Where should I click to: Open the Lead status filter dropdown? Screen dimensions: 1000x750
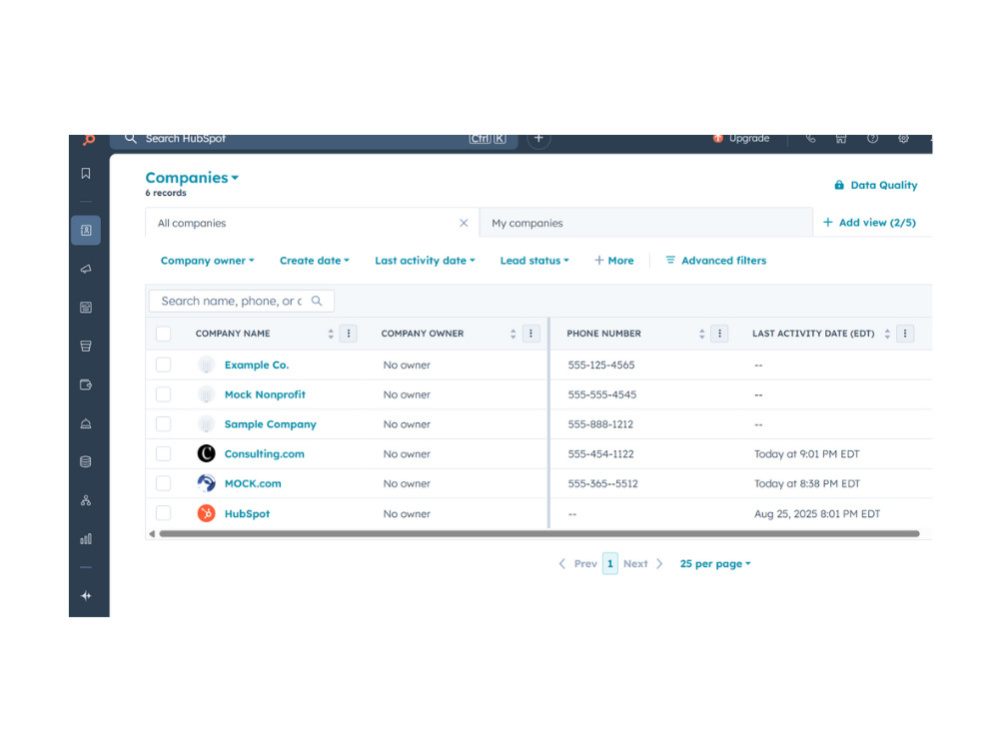534,260
